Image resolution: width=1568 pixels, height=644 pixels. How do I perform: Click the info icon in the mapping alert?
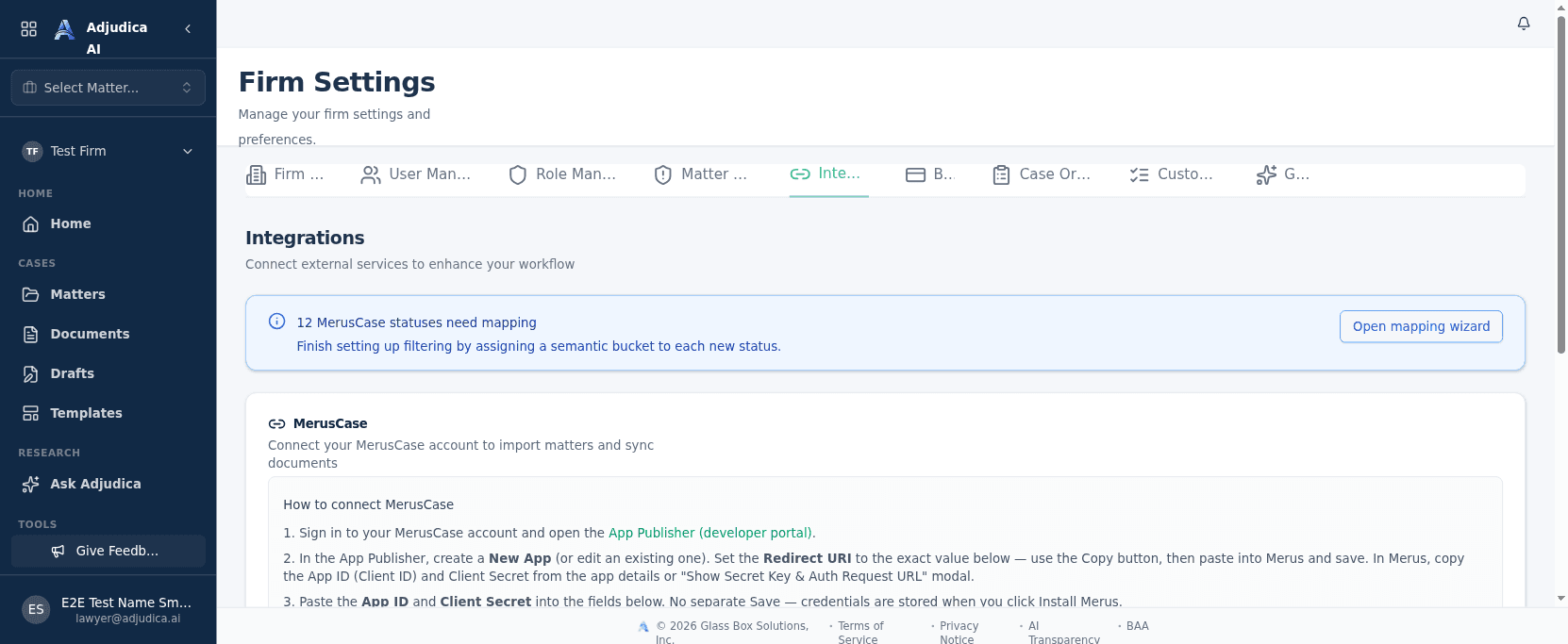click(276, 322)
